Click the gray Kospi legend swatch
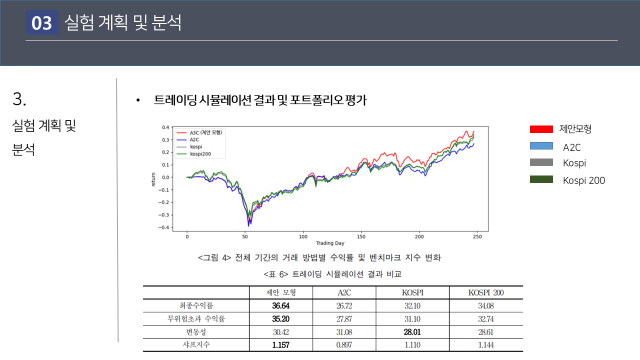The width and height of the screenshot is (640, 360). (x=541, y=162)
